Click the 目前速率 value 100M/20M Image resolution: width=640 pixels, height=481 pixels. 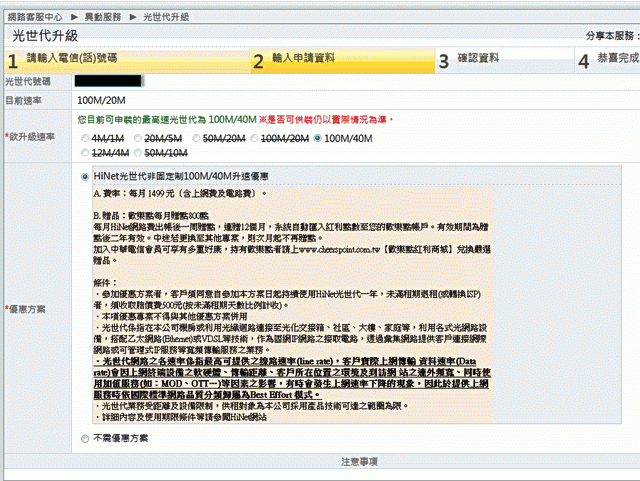(101, 100)
